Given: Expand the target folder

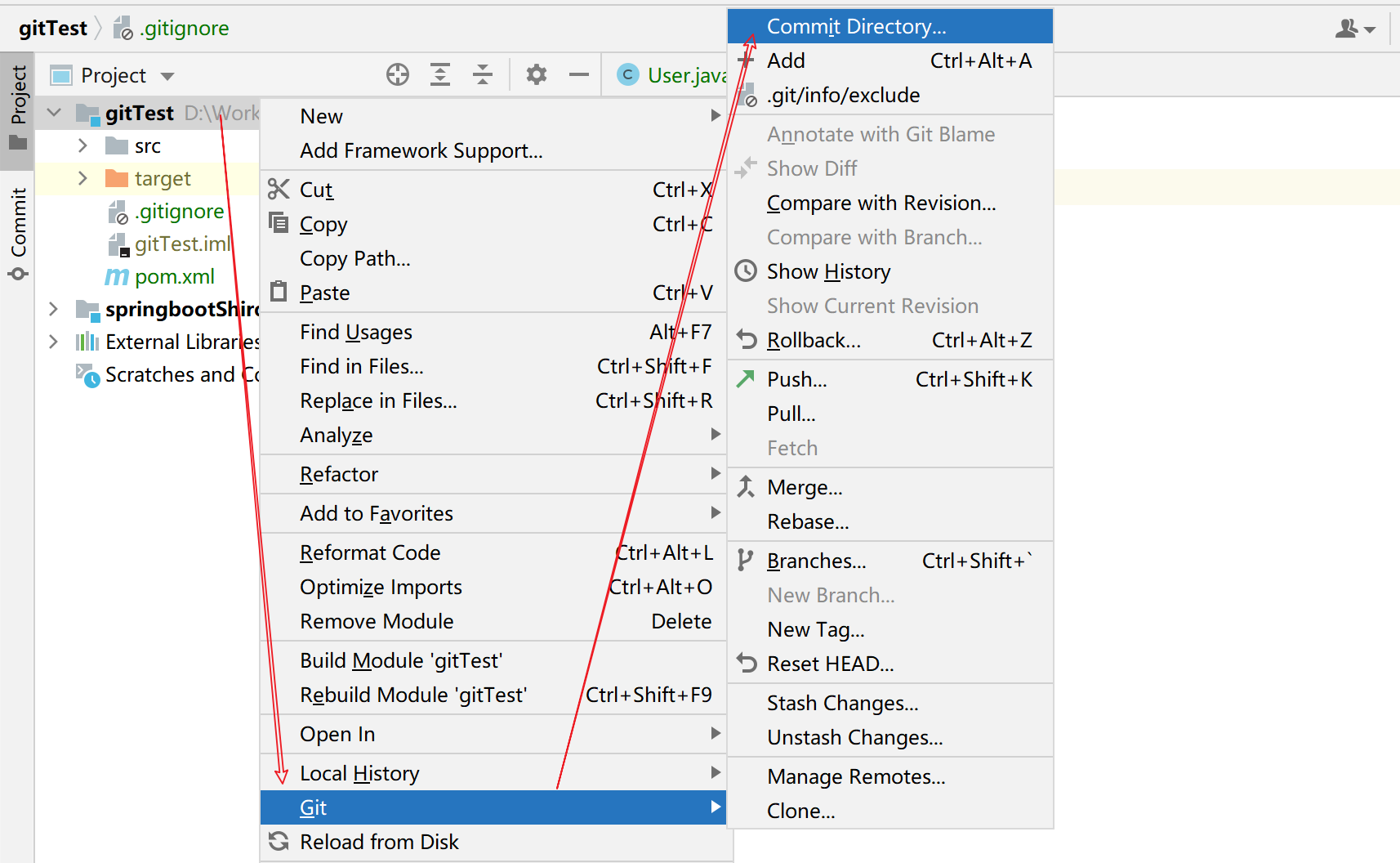Looking at the screenshot, I should coord(82,179).
